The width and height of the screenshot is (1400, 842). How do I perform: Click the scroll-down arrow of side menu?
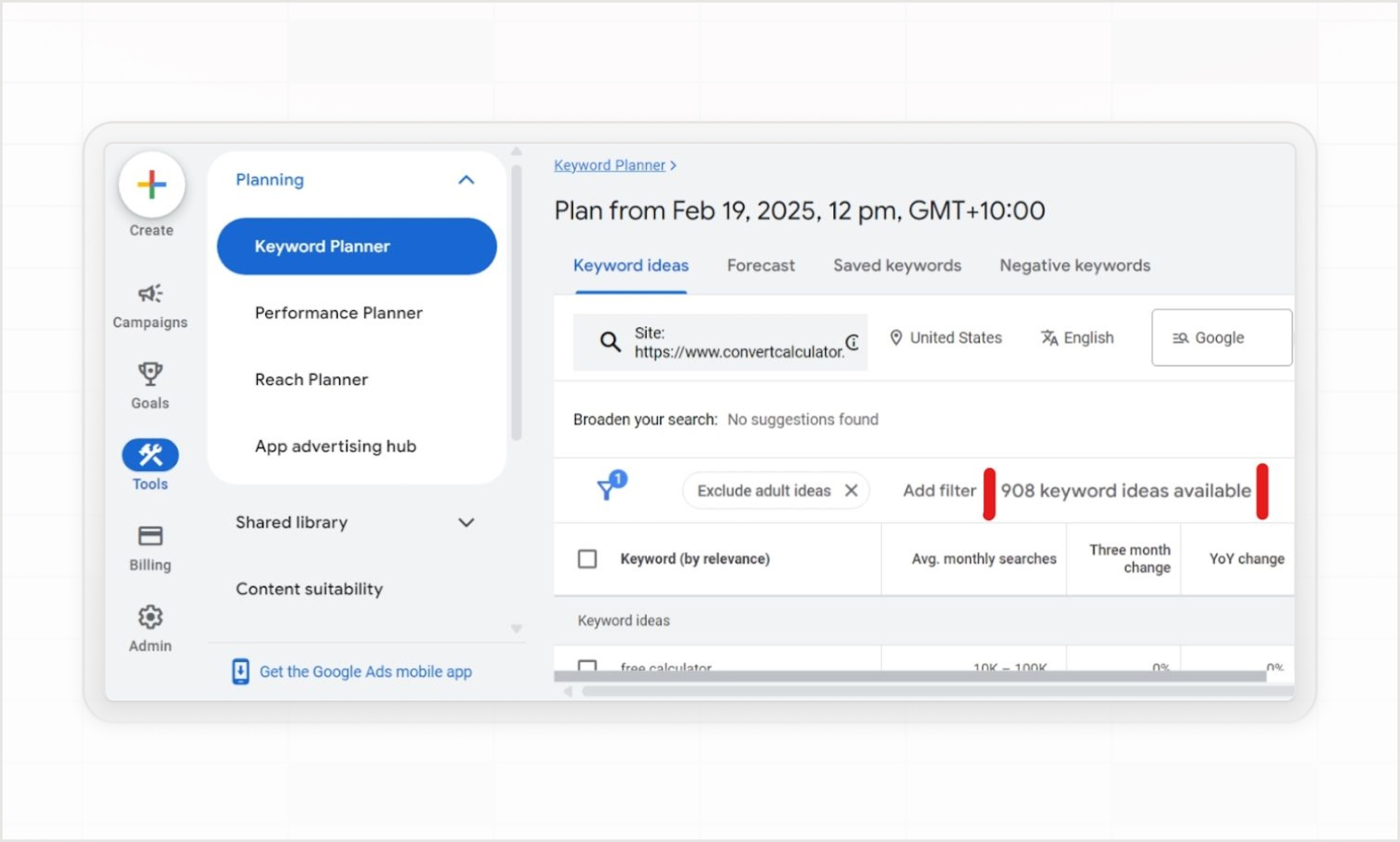(x=516, y=629)
